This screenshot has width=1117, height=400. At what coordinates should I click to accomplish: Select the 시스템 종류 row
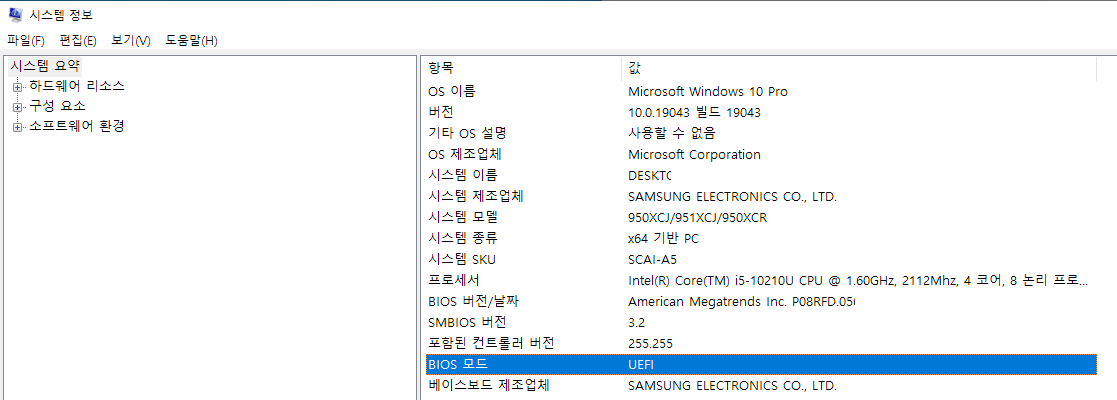click(761, 238)
